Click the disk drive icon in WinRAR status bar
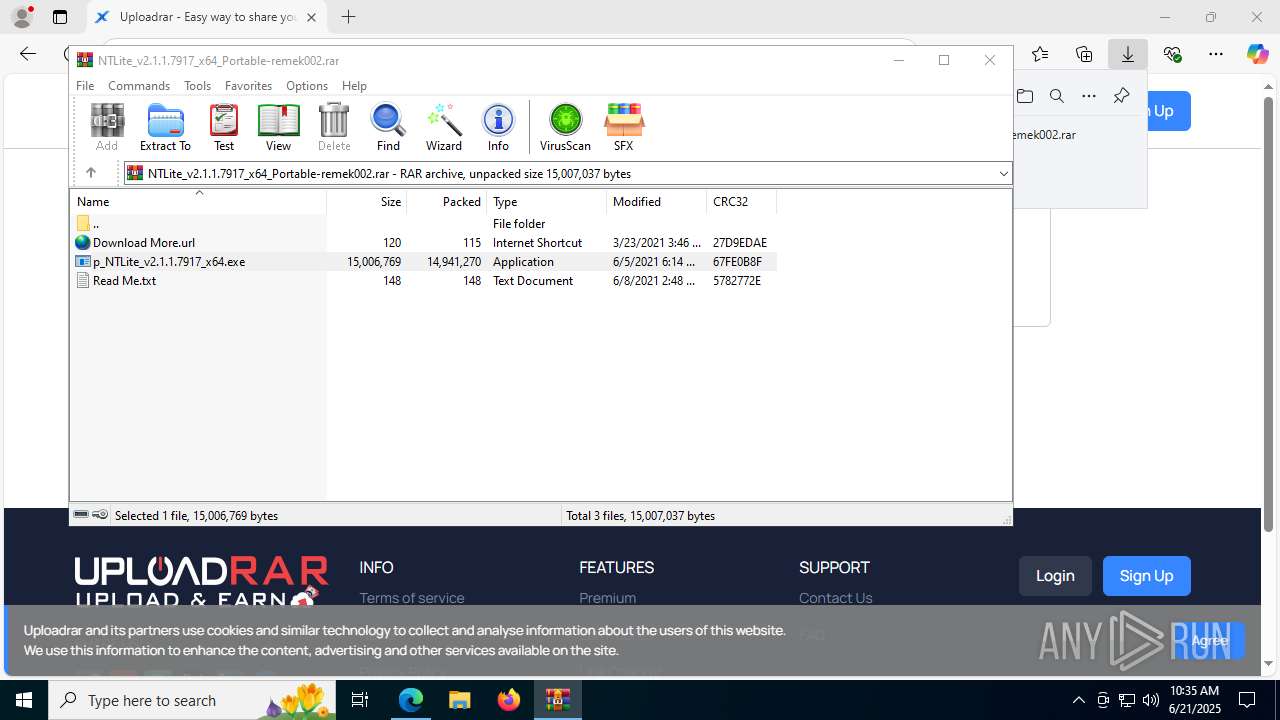Screen dimensions: 1280x720 81,515
